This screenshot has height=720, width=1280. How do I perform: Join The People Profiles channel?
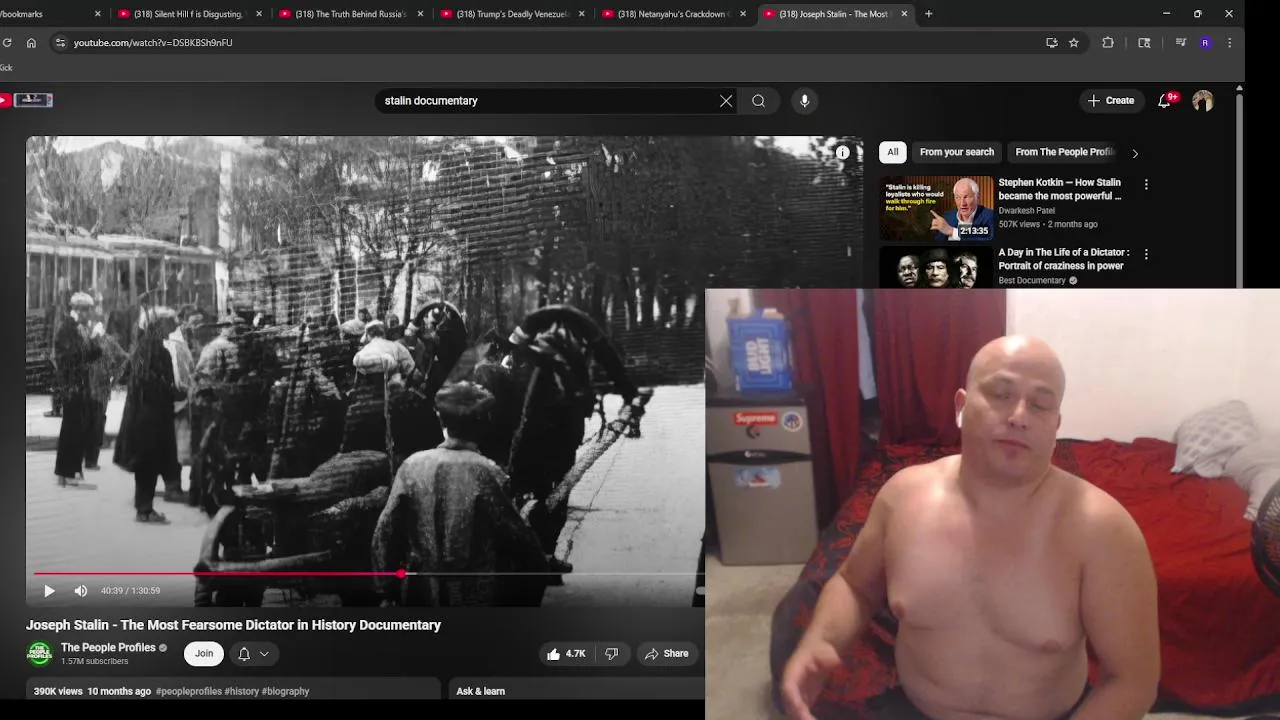pos(204,654)
